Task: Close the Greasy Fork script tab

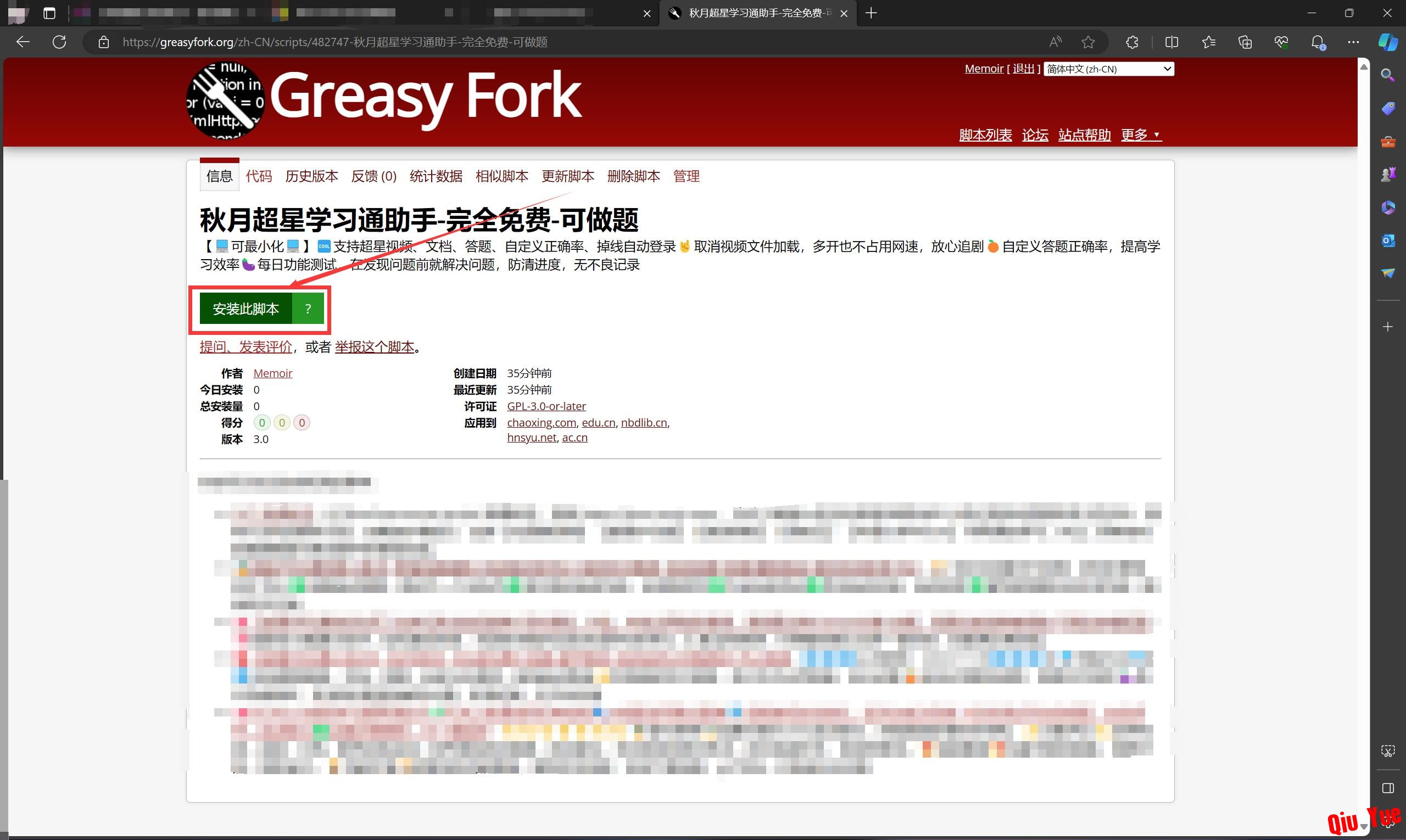Action: 844,13
